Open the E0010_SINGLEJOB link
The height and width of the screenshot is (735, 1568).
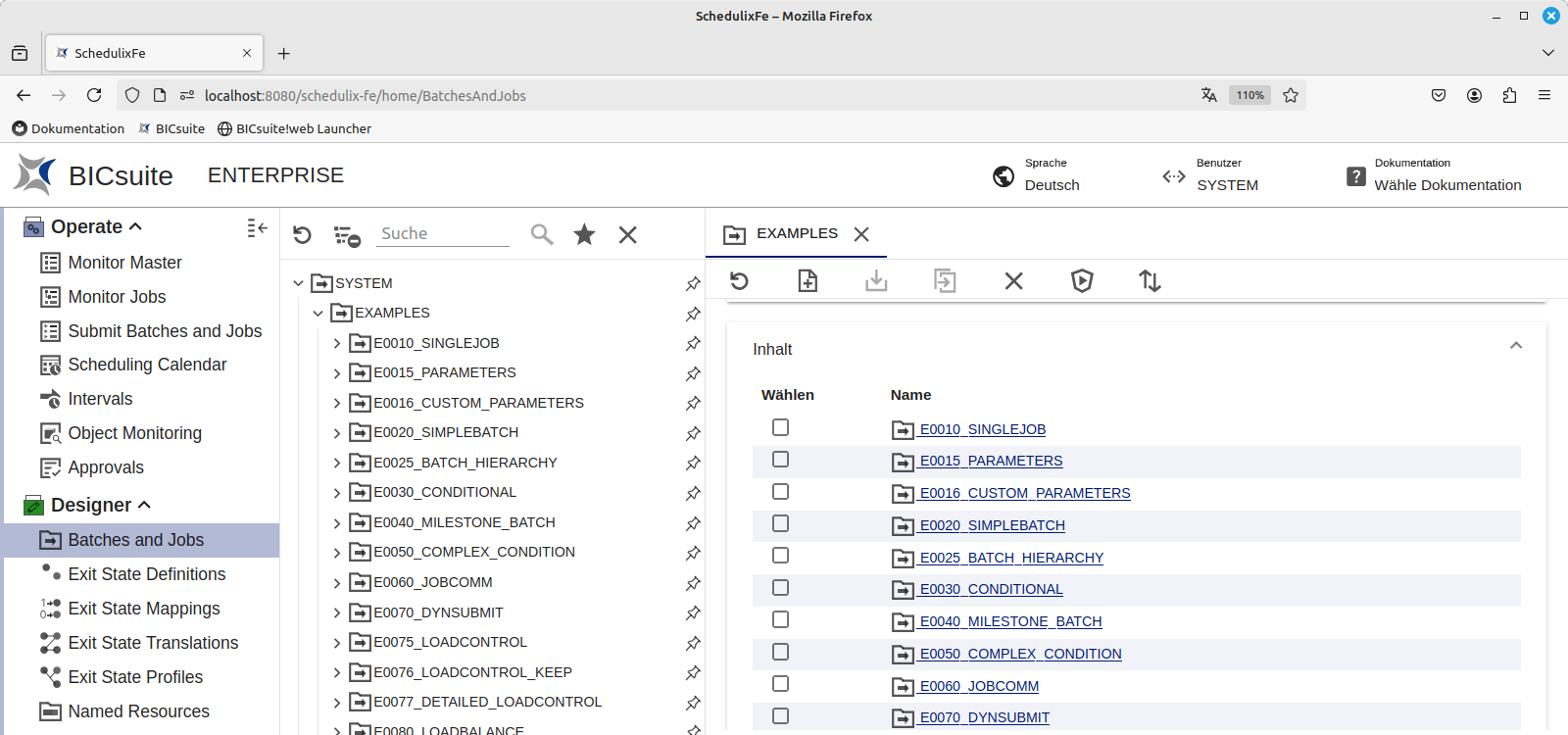982,429
